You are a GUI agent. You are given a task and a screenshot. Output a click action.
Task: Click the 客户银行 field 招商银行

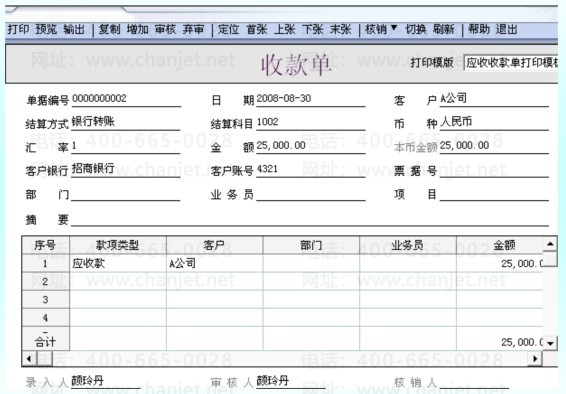pyautogui.click(x=126, y=170)
